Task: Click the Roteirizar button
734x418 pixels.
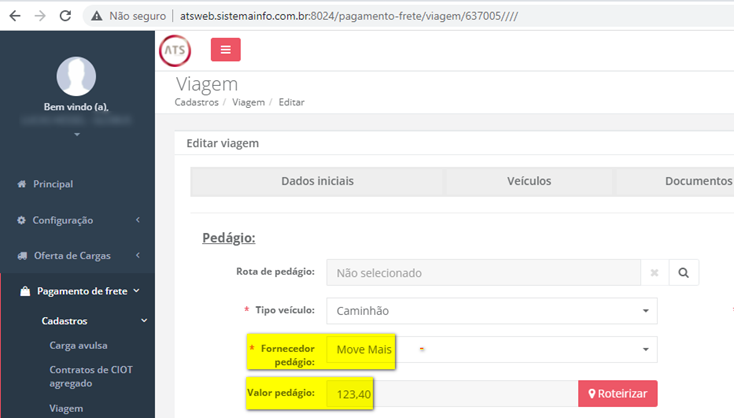Action: point(618,394)
